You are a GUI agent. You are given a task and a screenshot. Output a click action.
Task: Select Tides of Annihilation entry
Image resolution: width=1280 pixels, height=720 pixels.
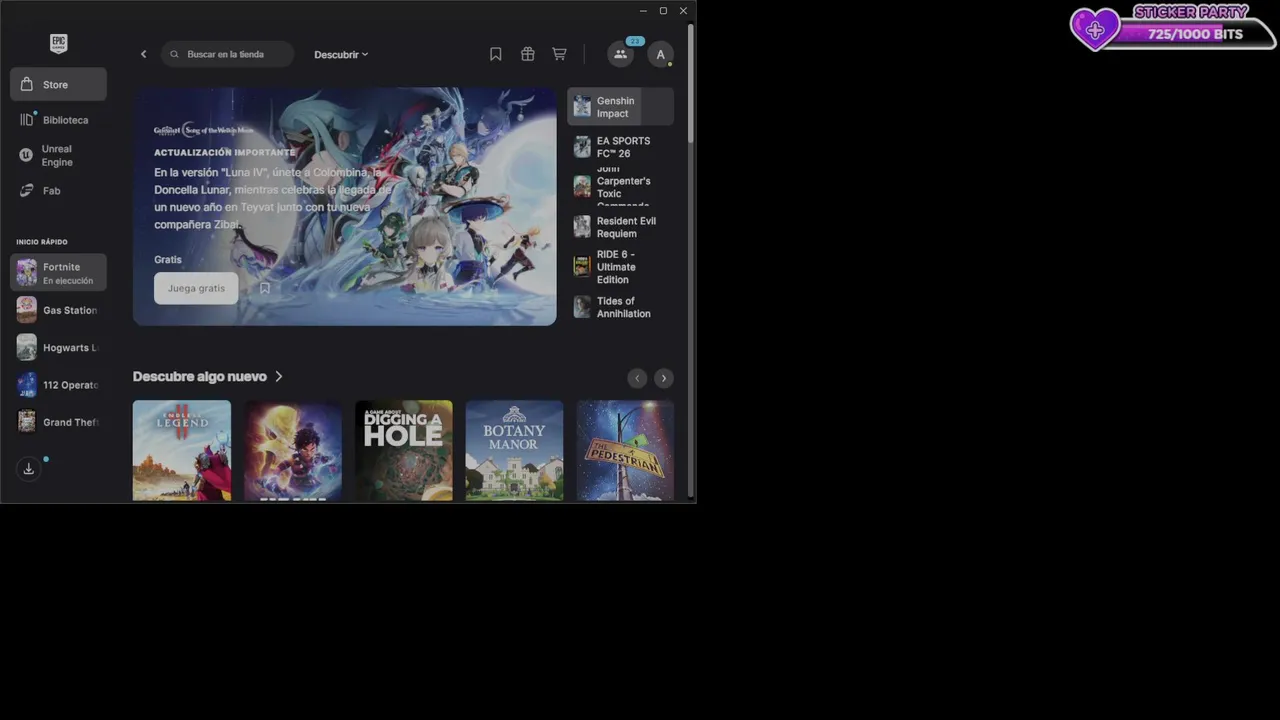point(620,307)
